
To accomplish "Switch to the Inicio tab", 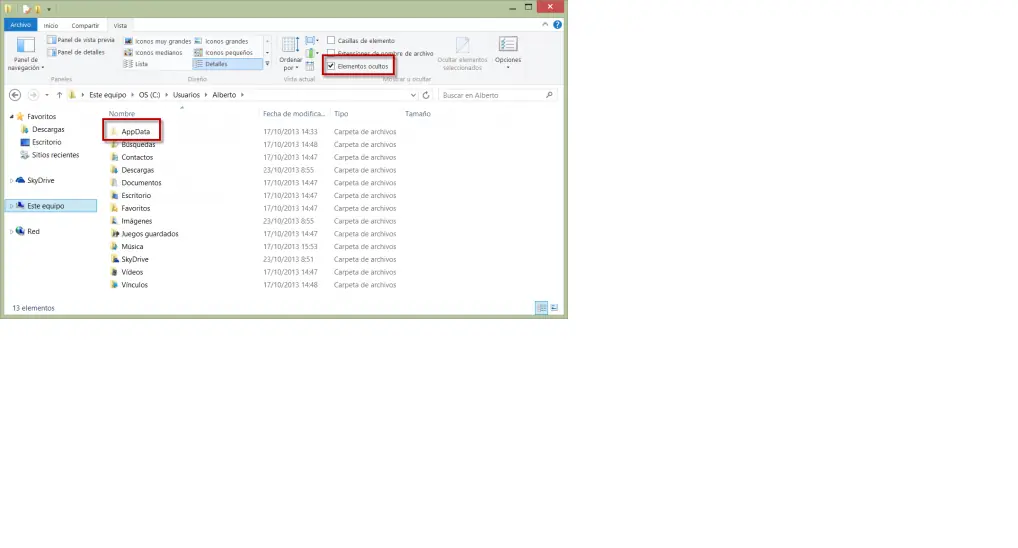I will point(51,25).
